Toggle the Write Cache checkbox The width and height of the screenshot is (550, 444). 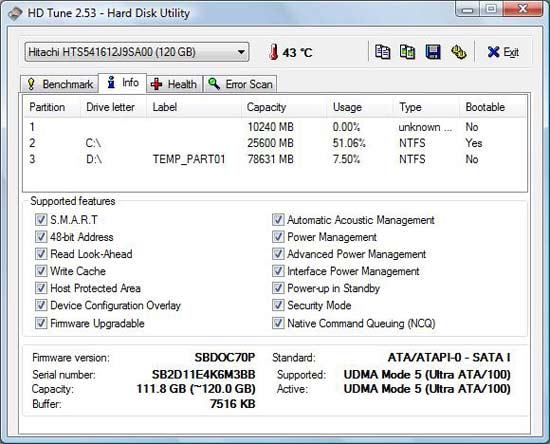click(x=41, y=271)
